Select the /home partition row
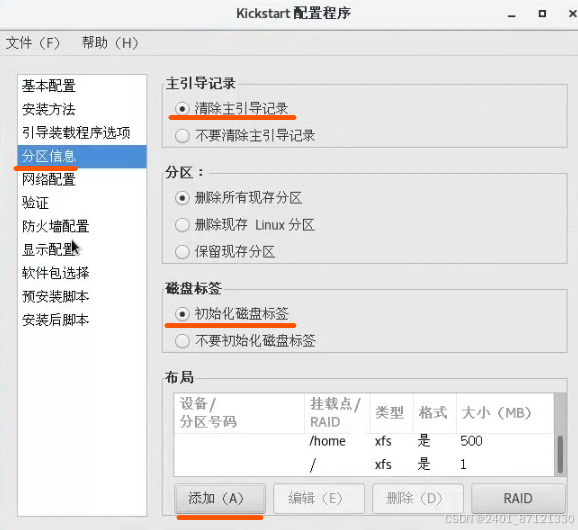This screenshot has width=578, height=530. (364, 441)
